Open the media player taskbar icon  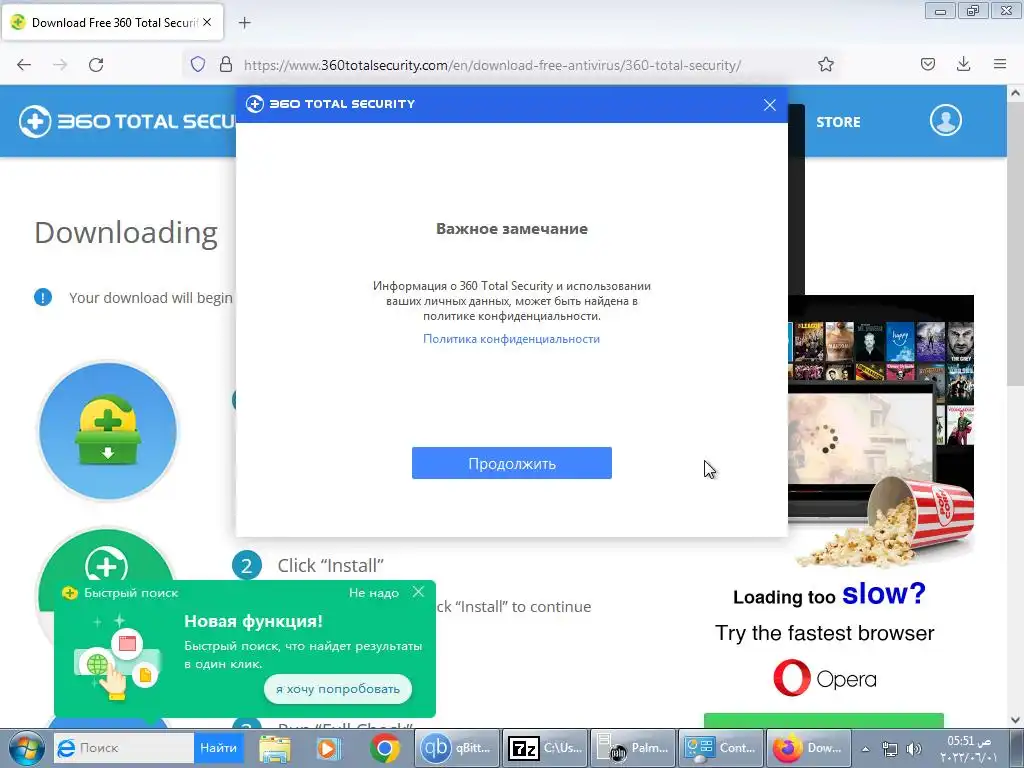pos(328,748)
